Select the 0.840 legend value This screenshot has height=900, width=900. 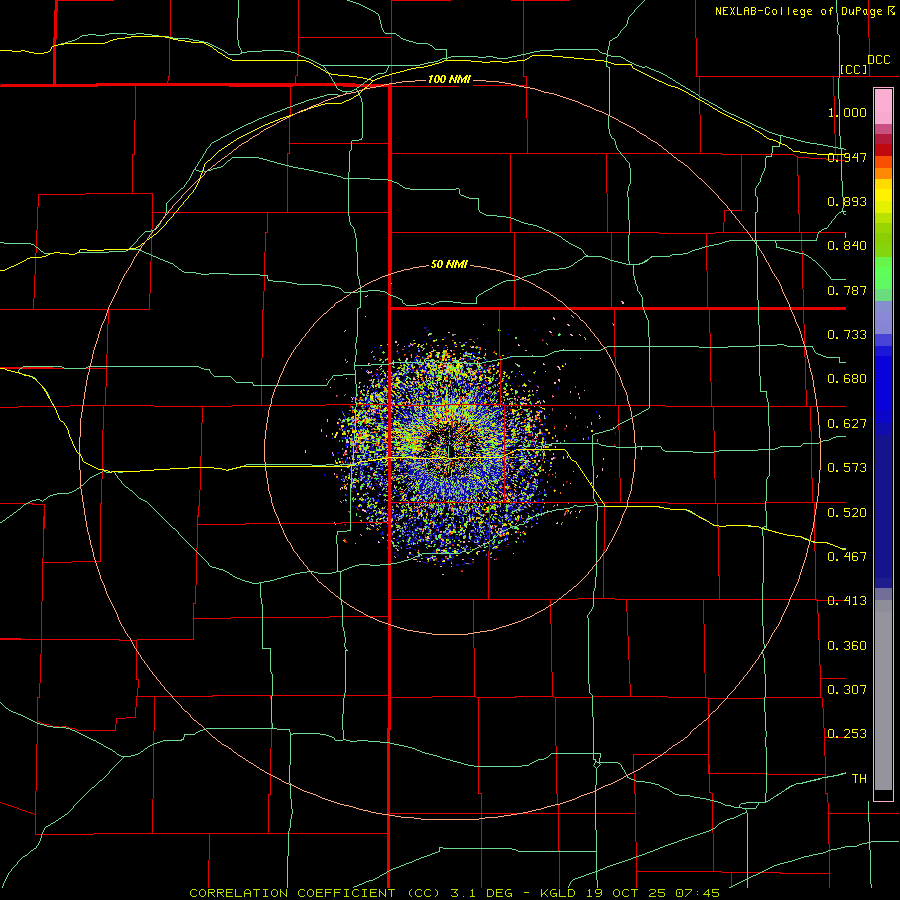[x=847, y=246]
